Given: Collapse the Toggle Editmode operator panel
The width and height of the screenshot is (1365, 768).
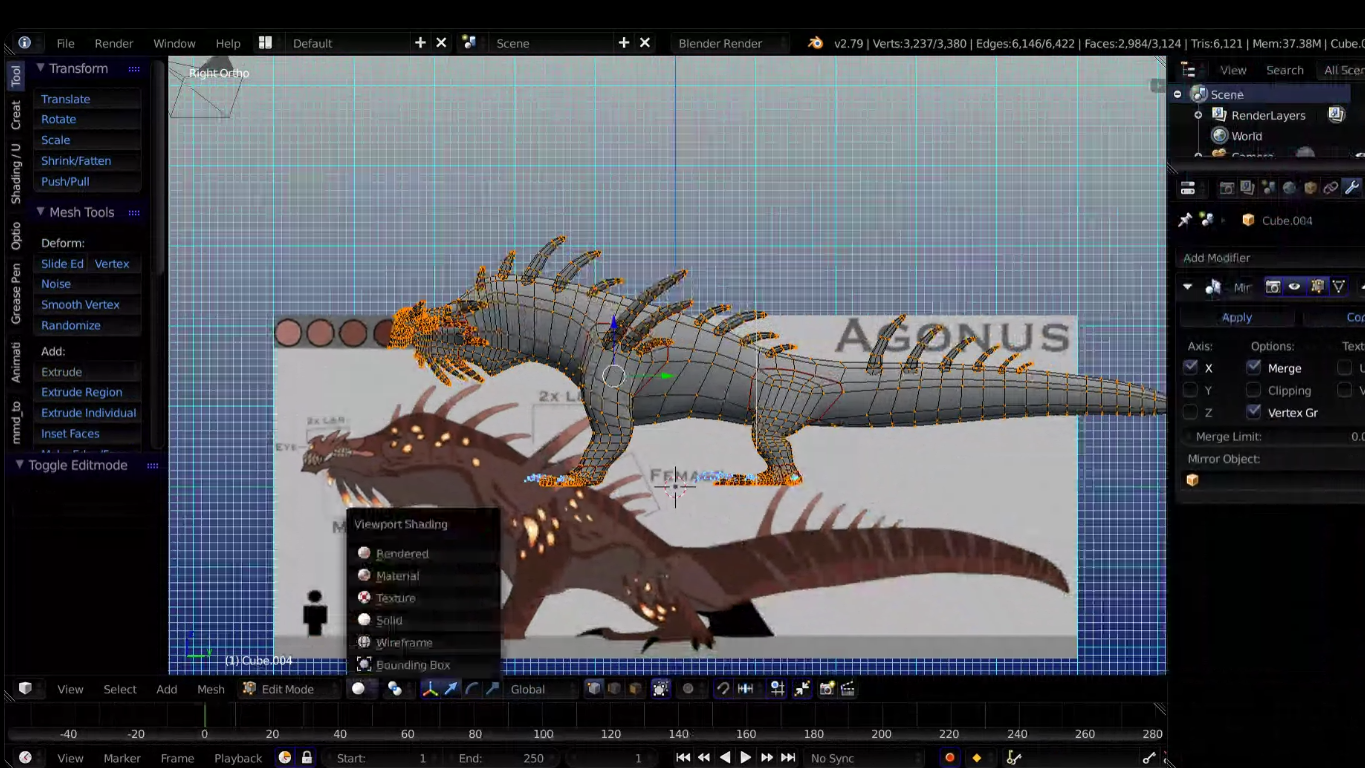Looking at the screenshot, I should coord(19,465).
